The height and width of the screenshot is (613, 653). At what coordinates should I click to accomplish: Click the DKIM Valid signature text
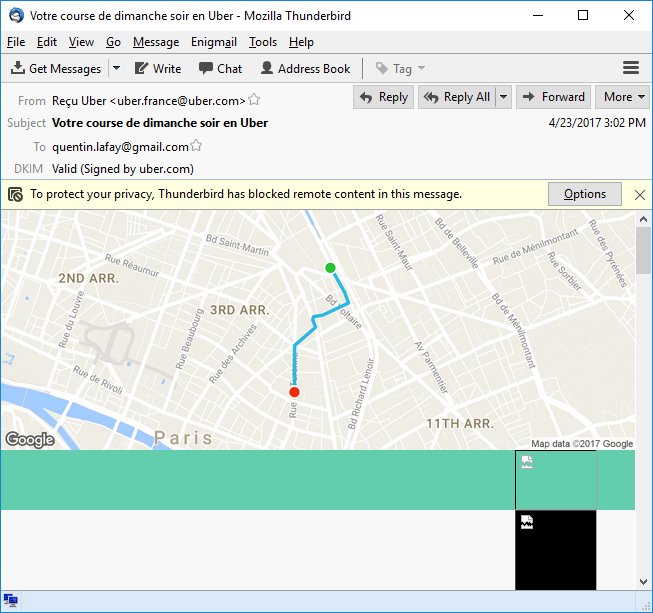[x=123, y=169]
